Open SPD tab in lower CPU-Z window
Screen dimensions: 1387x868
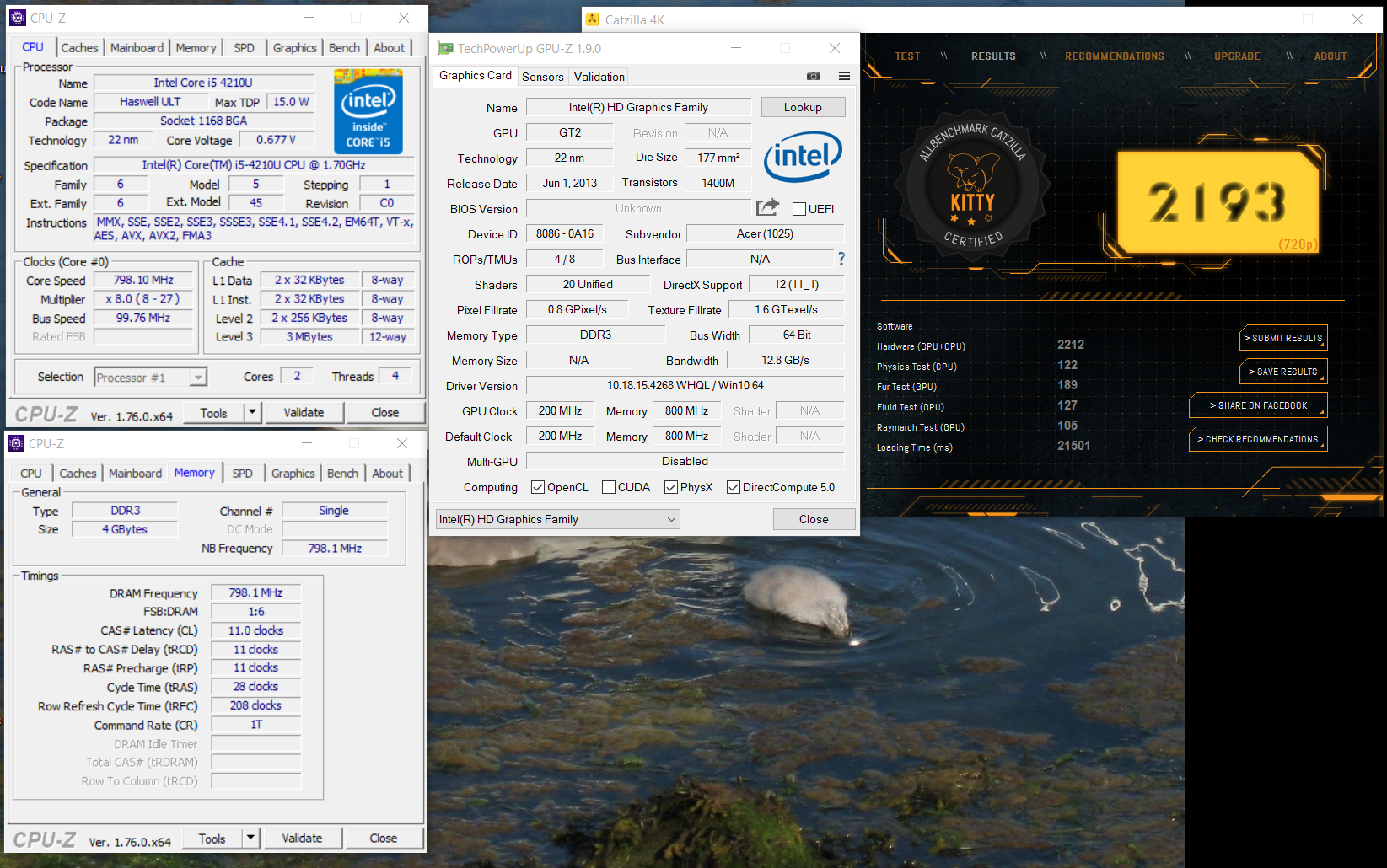pyautogui.click(x=242, y=474)
